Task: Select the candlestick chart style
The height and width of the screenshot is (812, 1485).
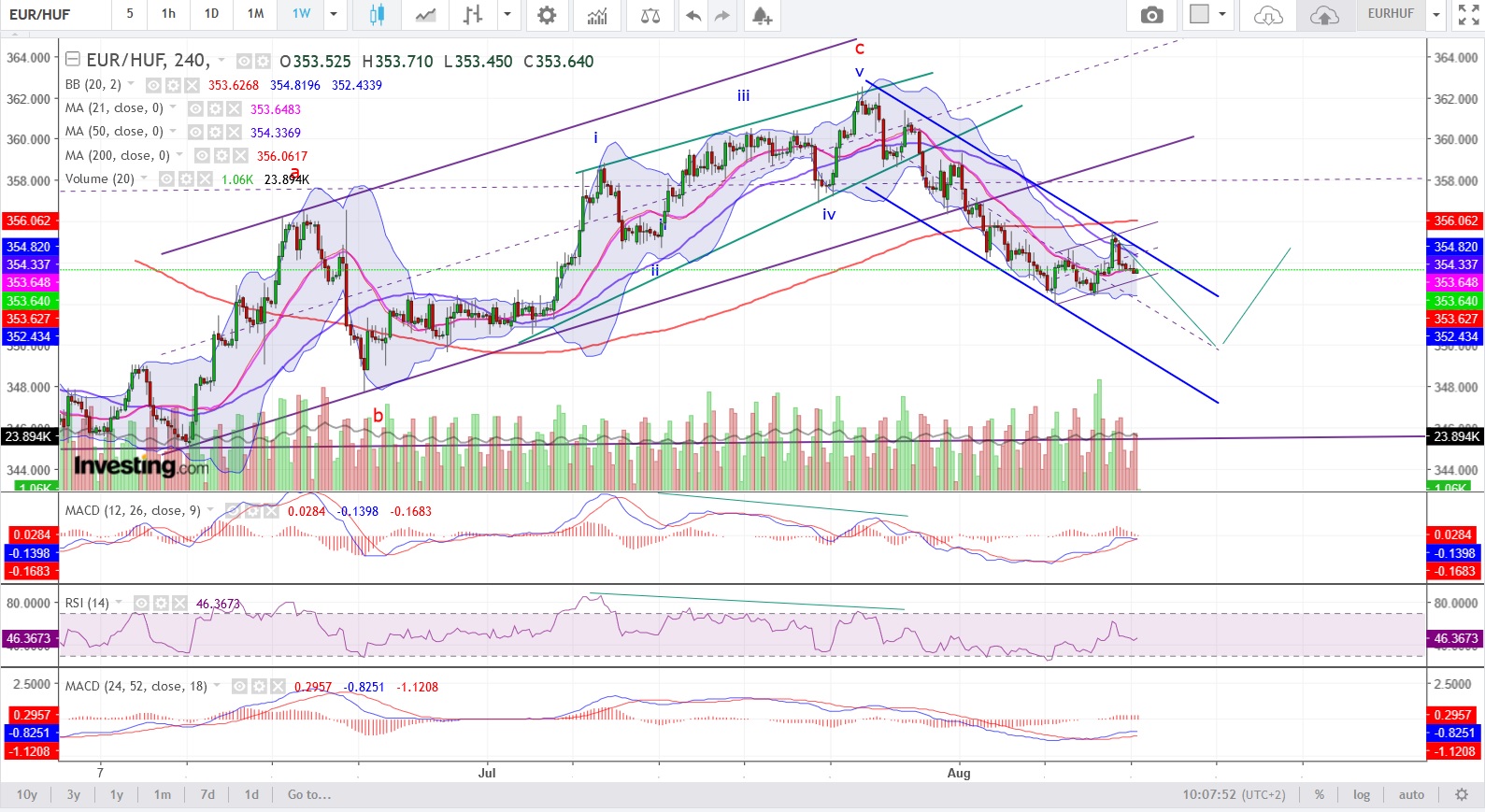Action: pos(377,15)
